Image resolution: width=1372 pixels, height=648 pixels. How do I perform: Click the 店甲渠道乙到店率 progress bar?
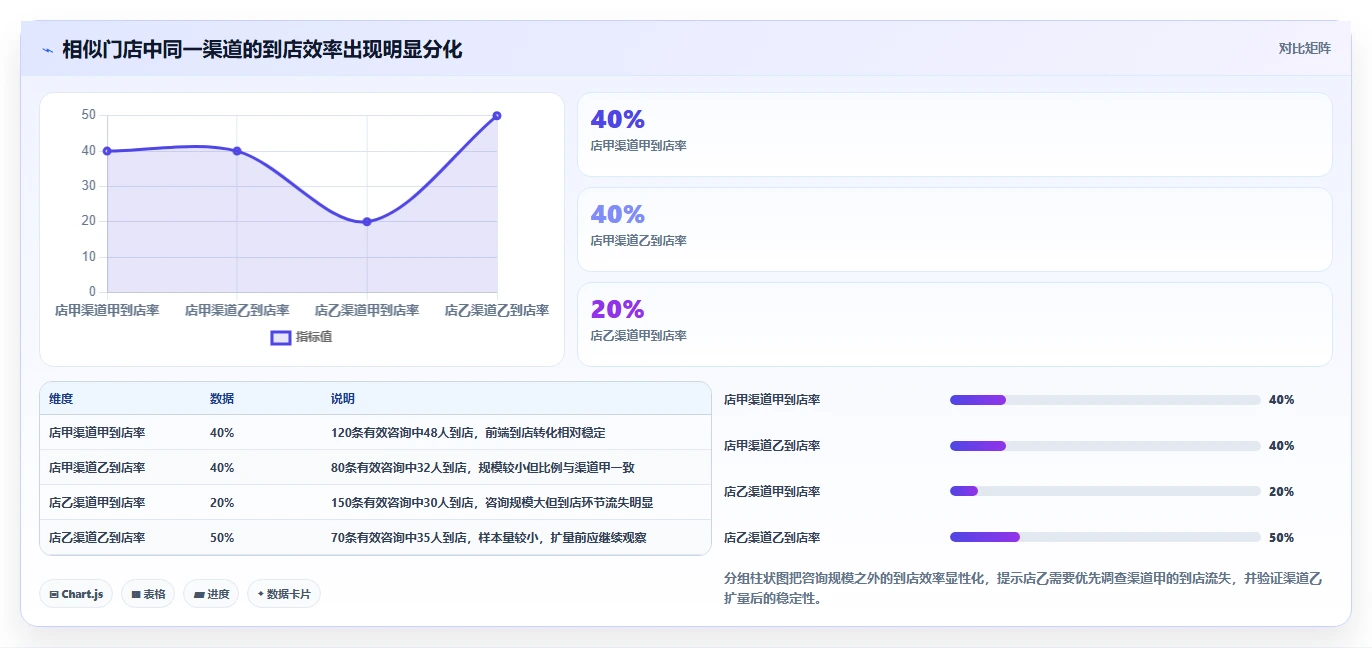pos(1105,446)
